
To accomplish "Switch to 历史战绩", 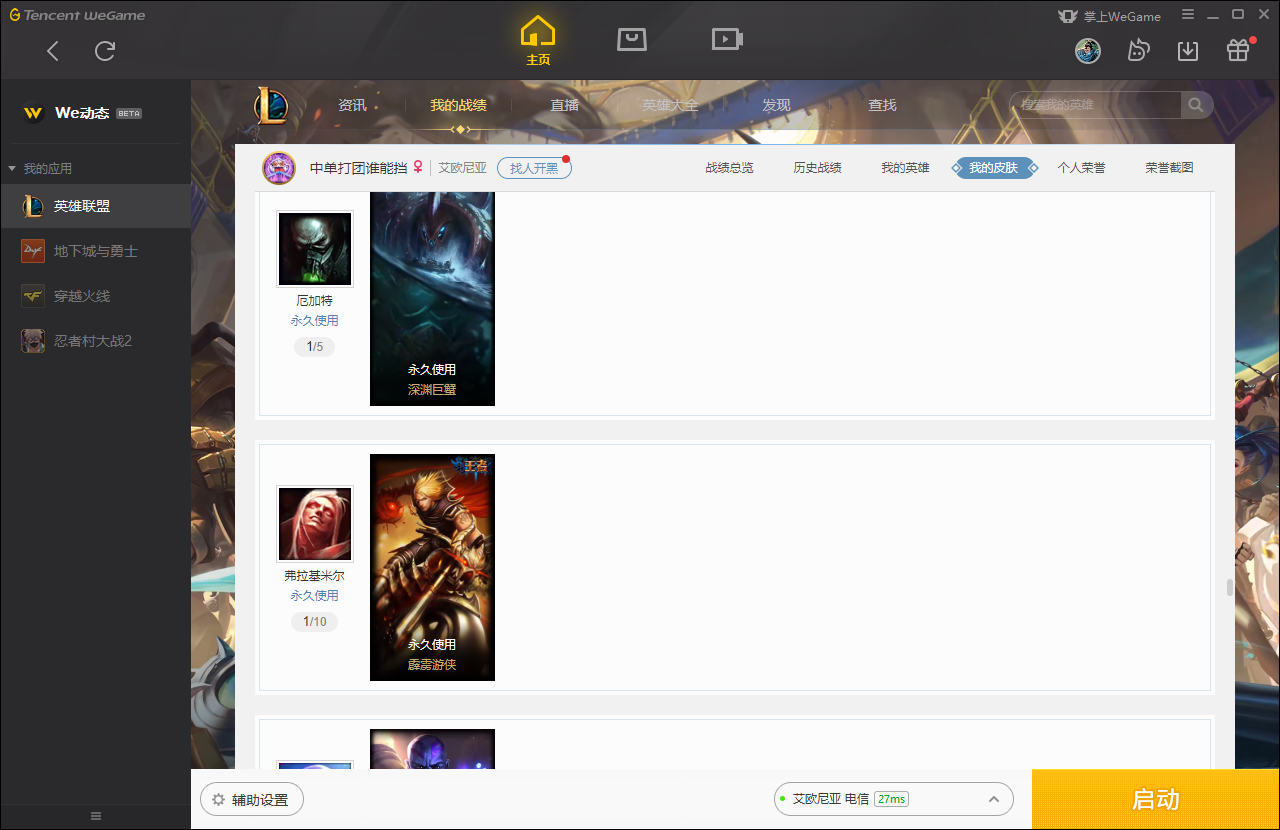I will click(x=817, y=168).
